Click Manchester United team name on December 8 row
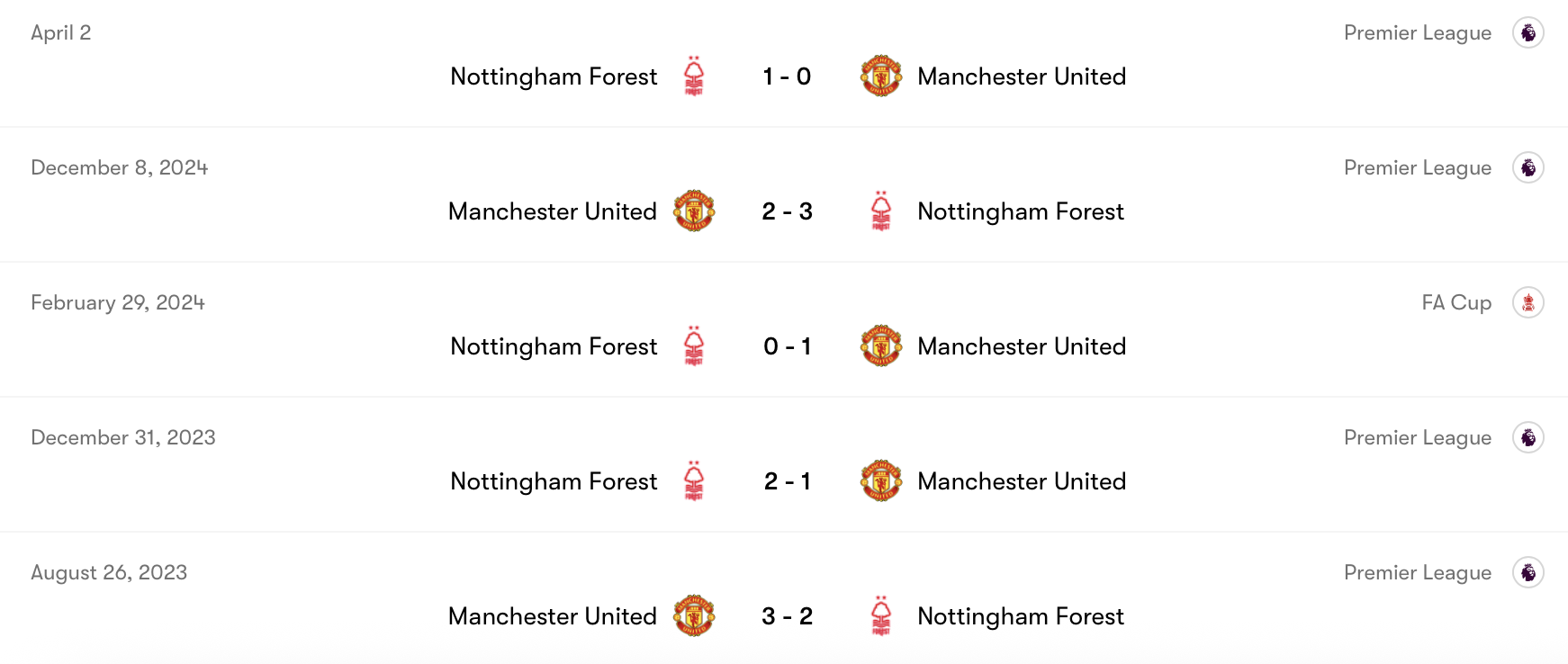The width and height of the screenshot is (1568, 664). [x=553, y=212]
